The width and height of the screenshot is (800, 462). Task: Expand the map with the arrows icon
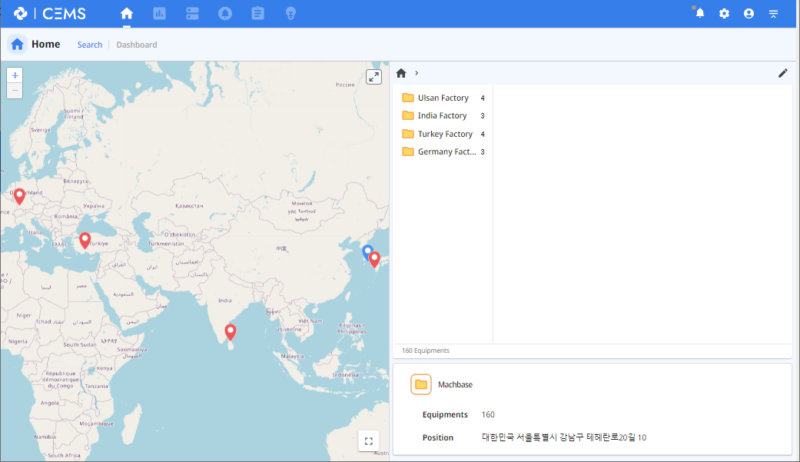click(373, 77)
